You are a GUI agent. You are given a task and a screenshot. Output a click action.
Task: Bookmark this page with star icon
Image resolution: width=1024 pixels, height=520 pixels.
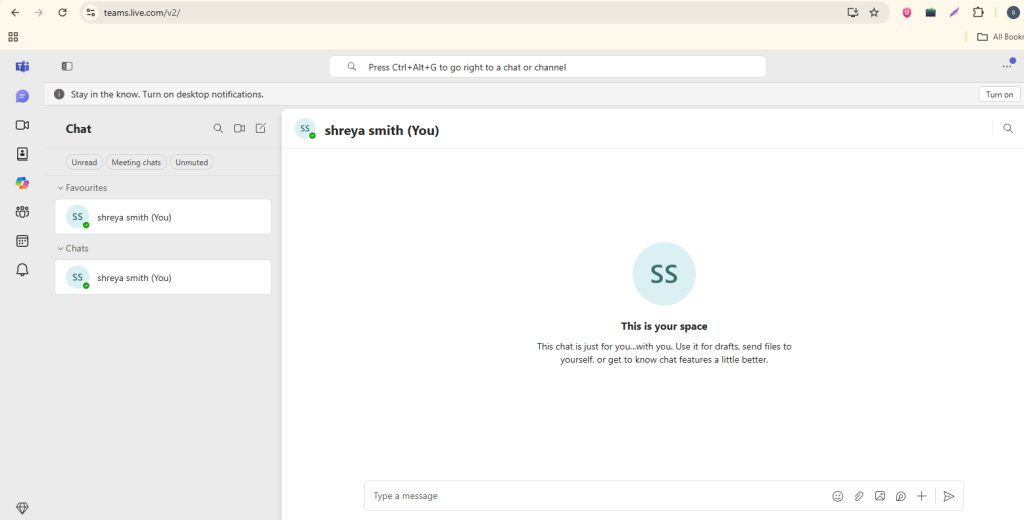(874, 12)
